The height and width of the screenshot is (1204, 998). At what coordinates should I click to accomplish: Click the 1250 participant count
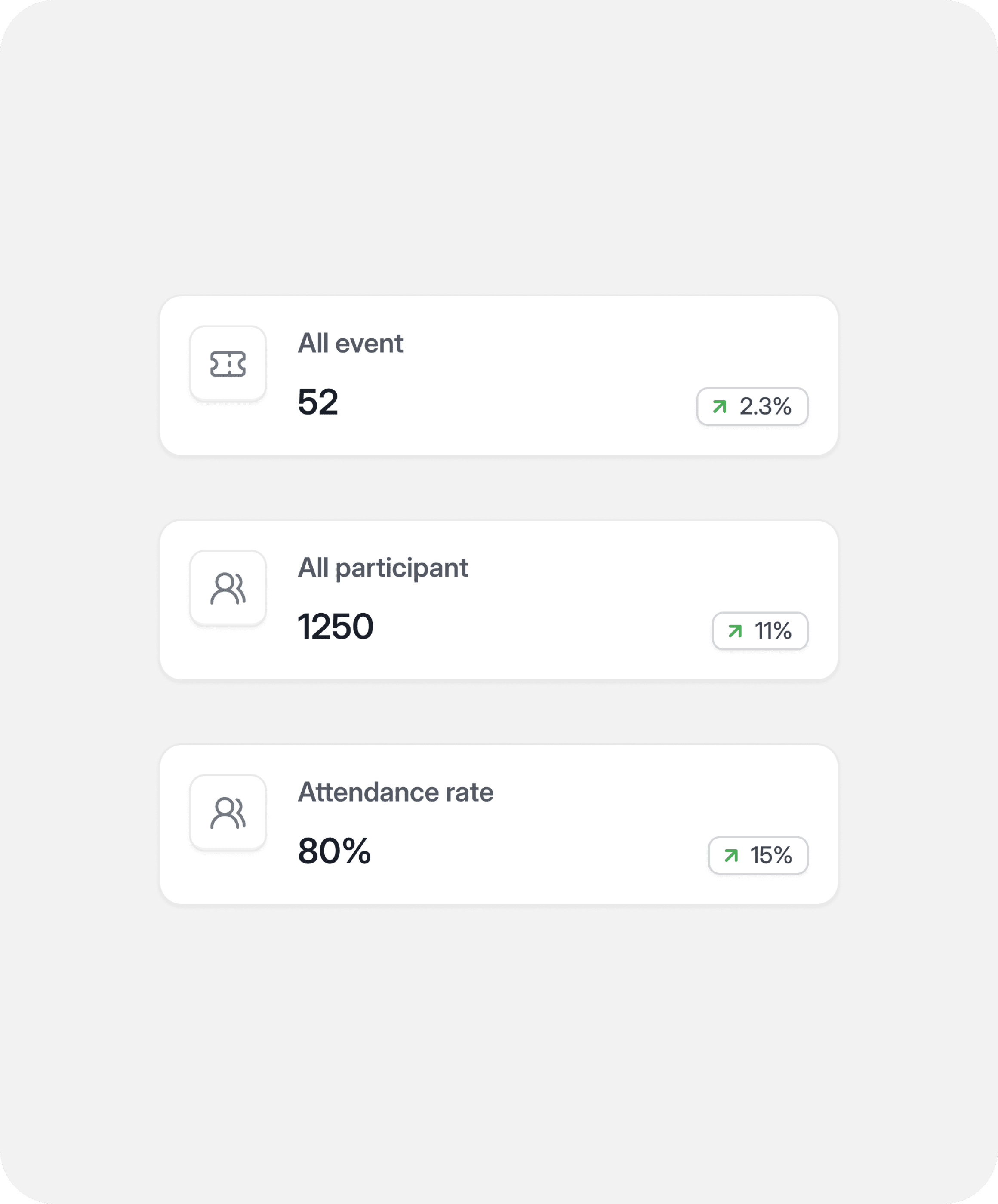336,626
